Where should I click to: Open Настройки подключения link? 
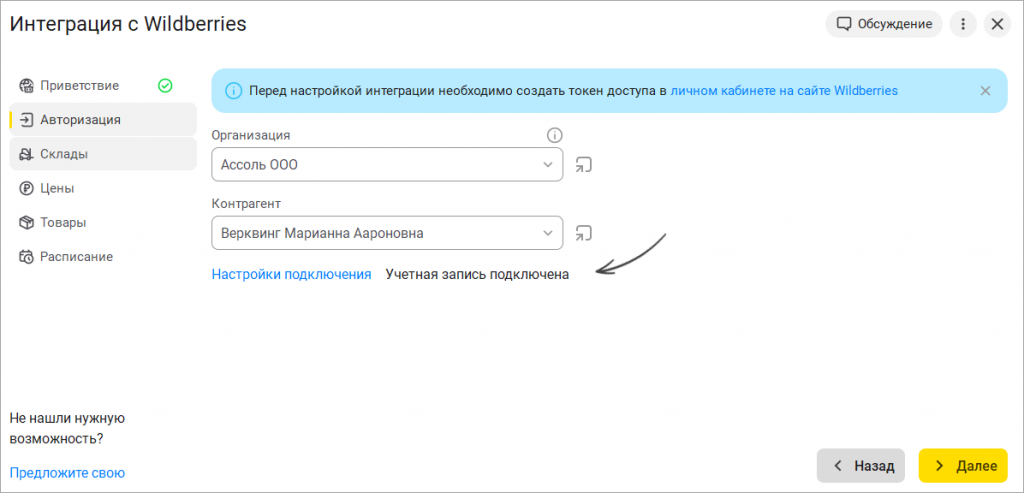pyautogui.click(x=291, y=274)
